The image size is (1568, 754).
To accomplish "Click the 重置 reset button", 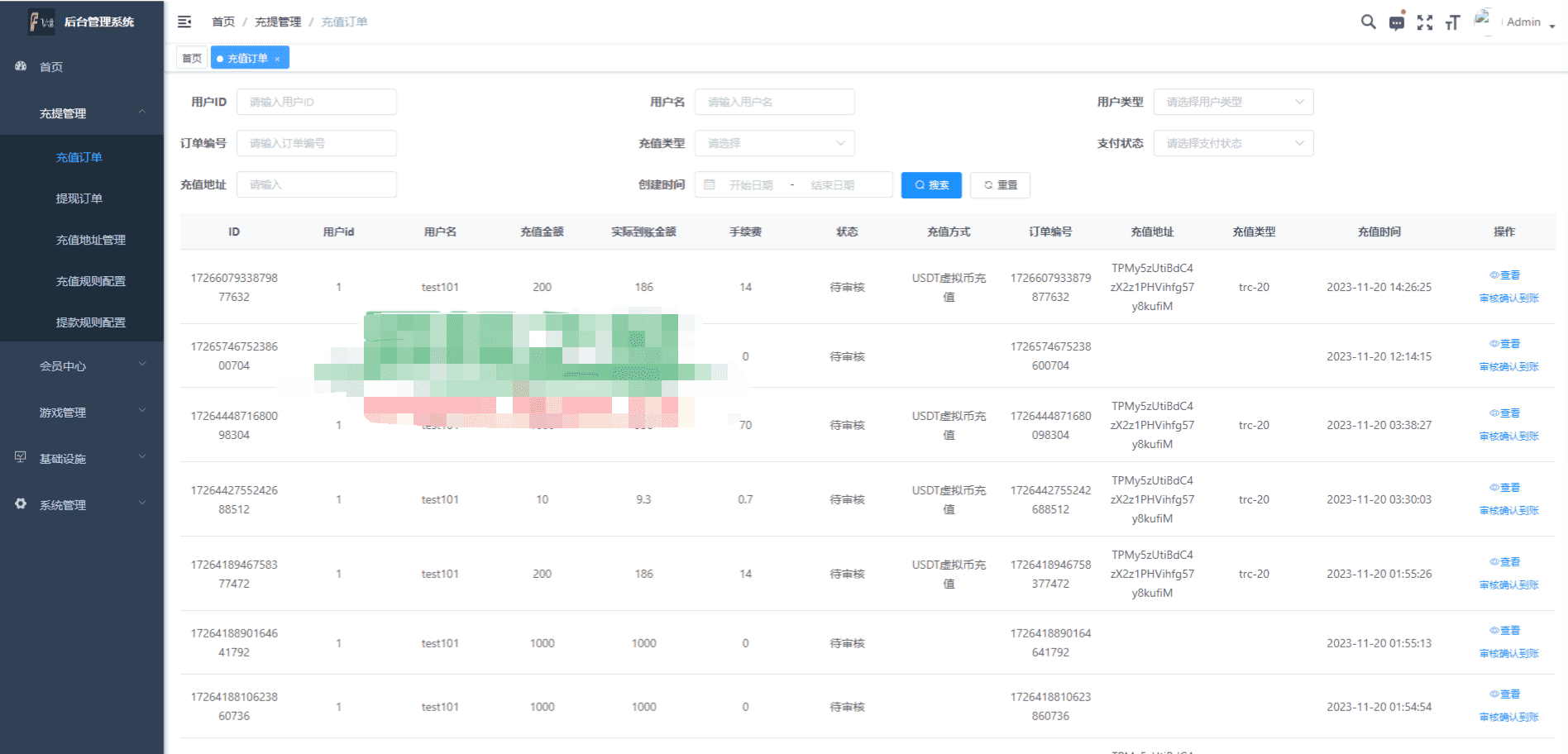I will [1000, 185].
